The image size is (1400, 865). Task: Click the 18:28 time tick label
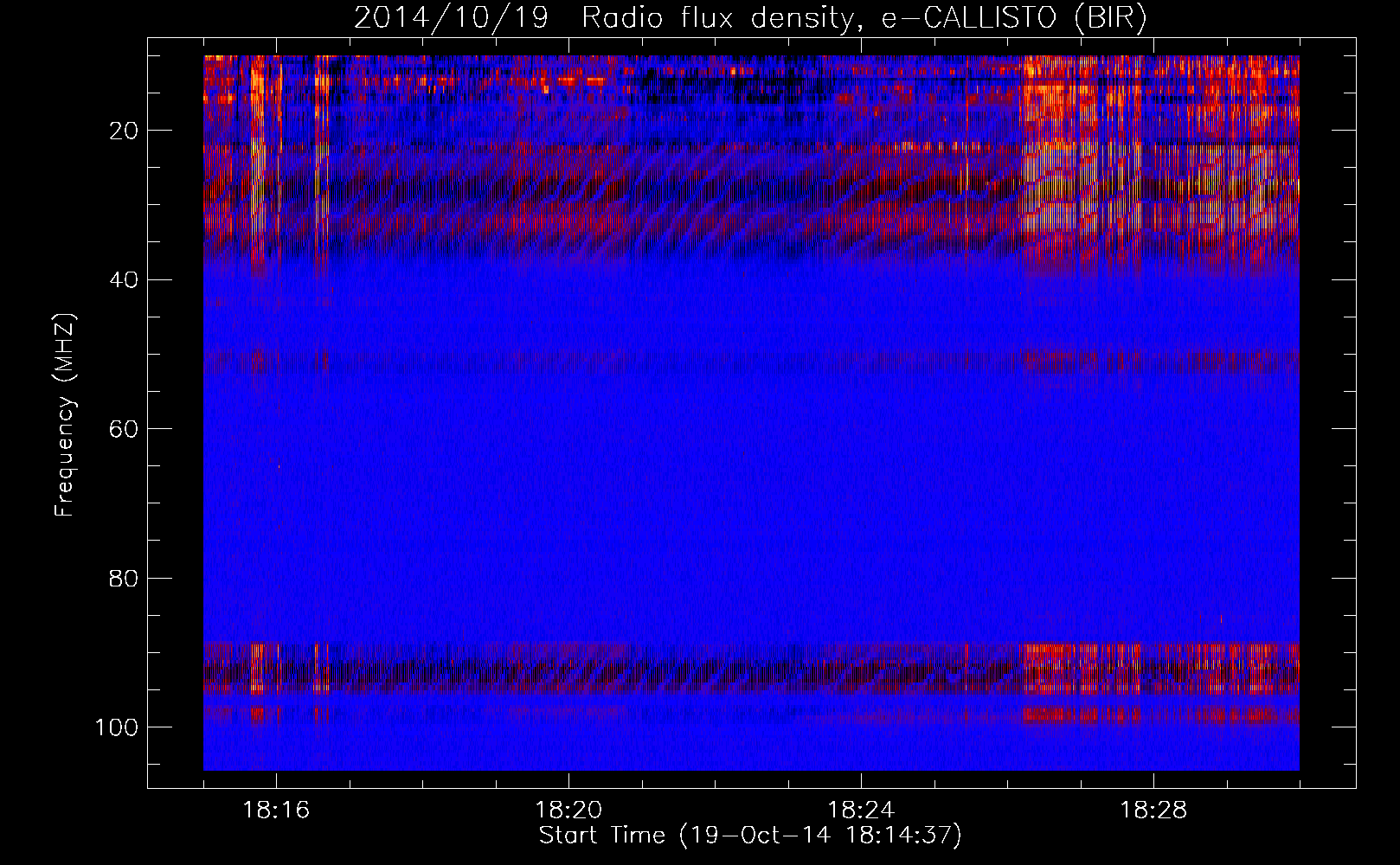pyautogui.click(x=1153, y=811)
